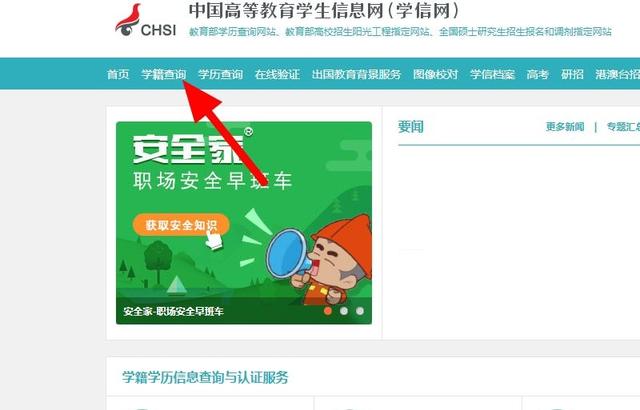Open the 研招 navigation item
The width and height of the screenshot is (640, 410).
(x=572, y=74)
